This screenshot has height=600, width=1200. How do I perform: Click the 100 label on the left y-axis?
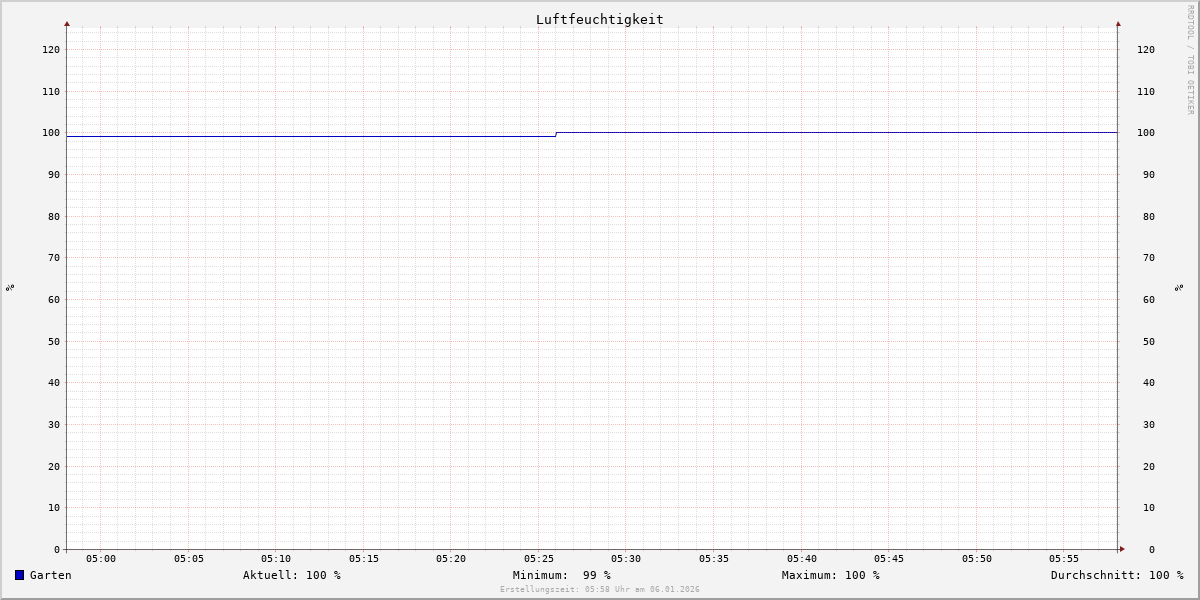[x=51, y=132]
